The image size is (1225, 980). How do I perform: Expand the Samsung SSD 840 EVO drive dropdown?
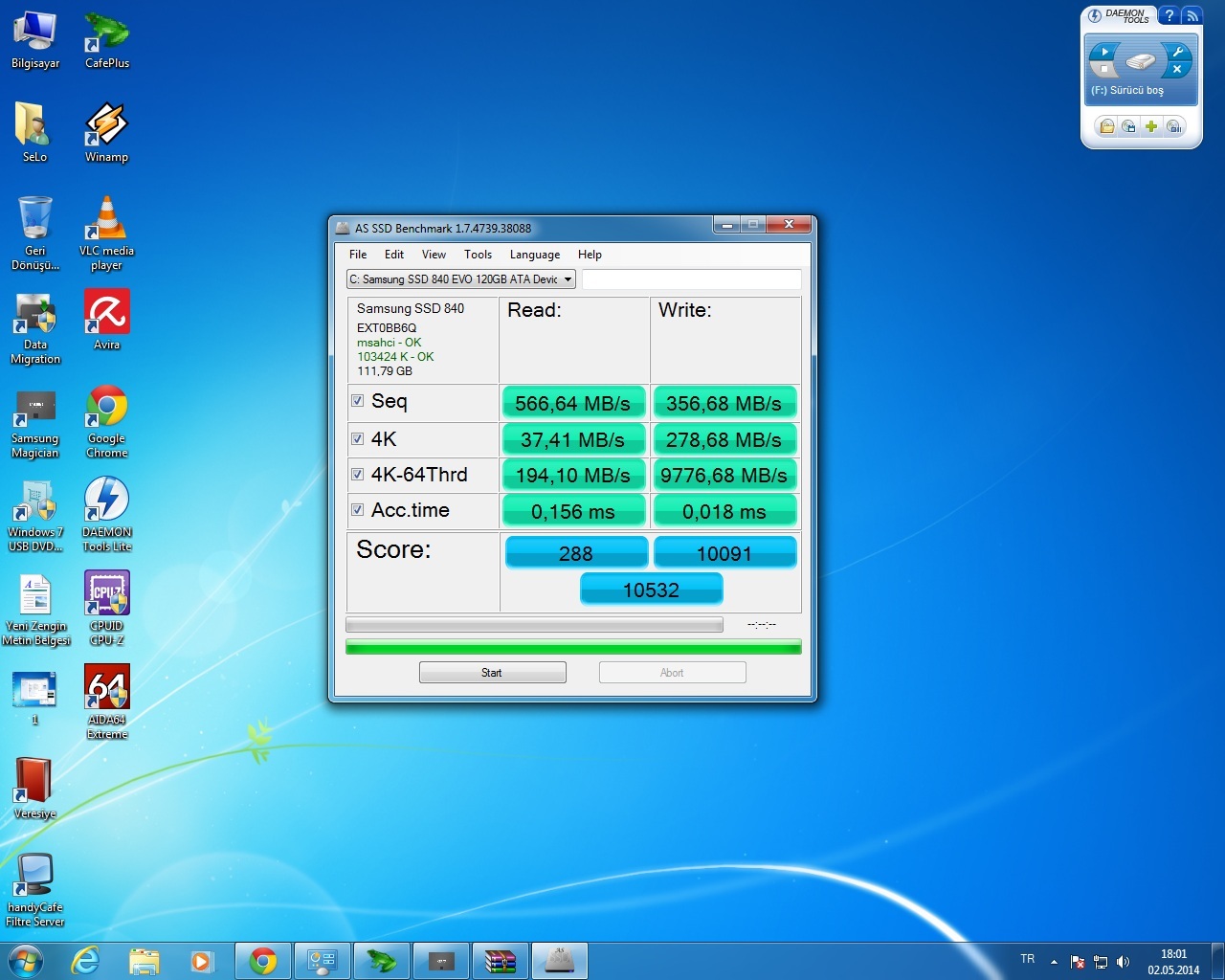point(568,279)
